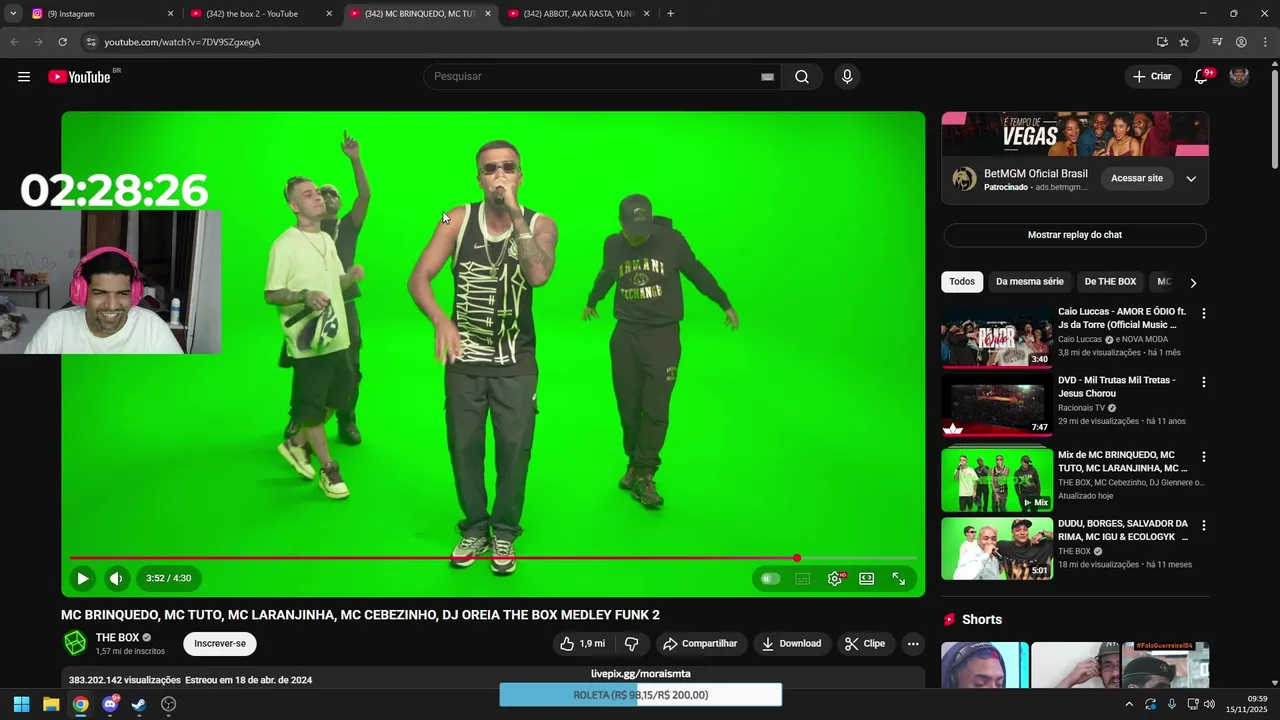Go back with the browser back arrow
This screenshot has width=1280, height=720.
(14, 42)
